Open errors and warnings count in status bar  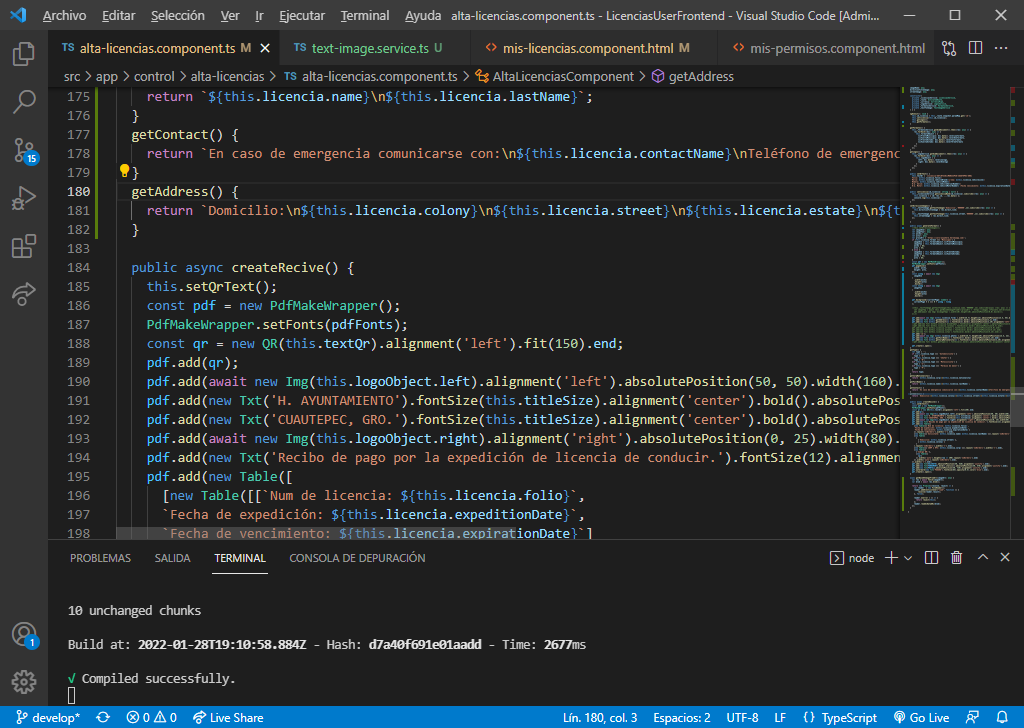coord(152,718)
